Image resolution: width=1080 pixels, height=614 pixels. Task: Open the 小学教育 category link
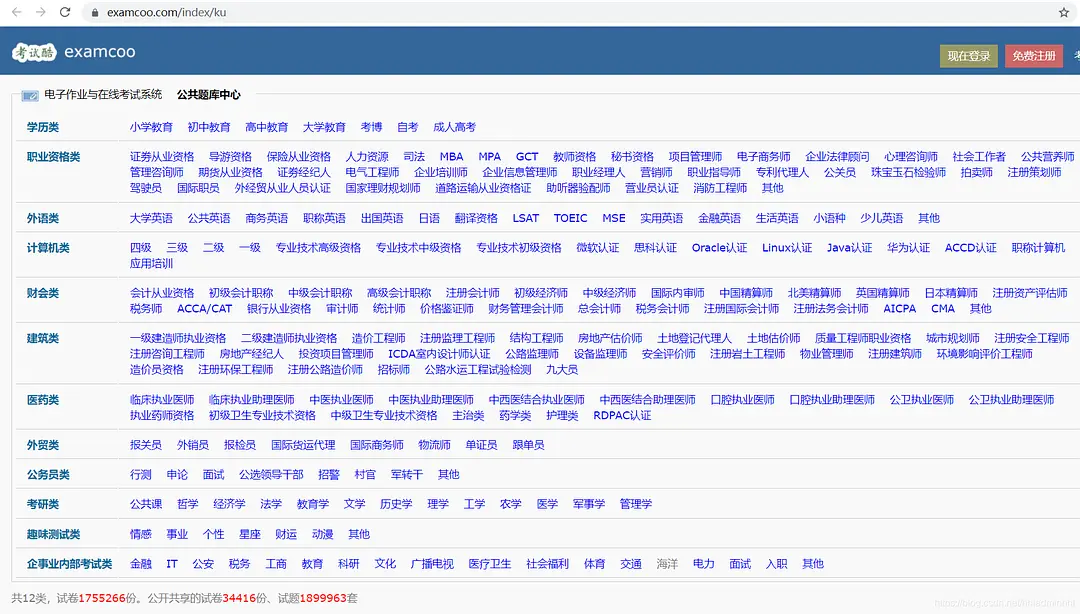(x=151, y=127)
